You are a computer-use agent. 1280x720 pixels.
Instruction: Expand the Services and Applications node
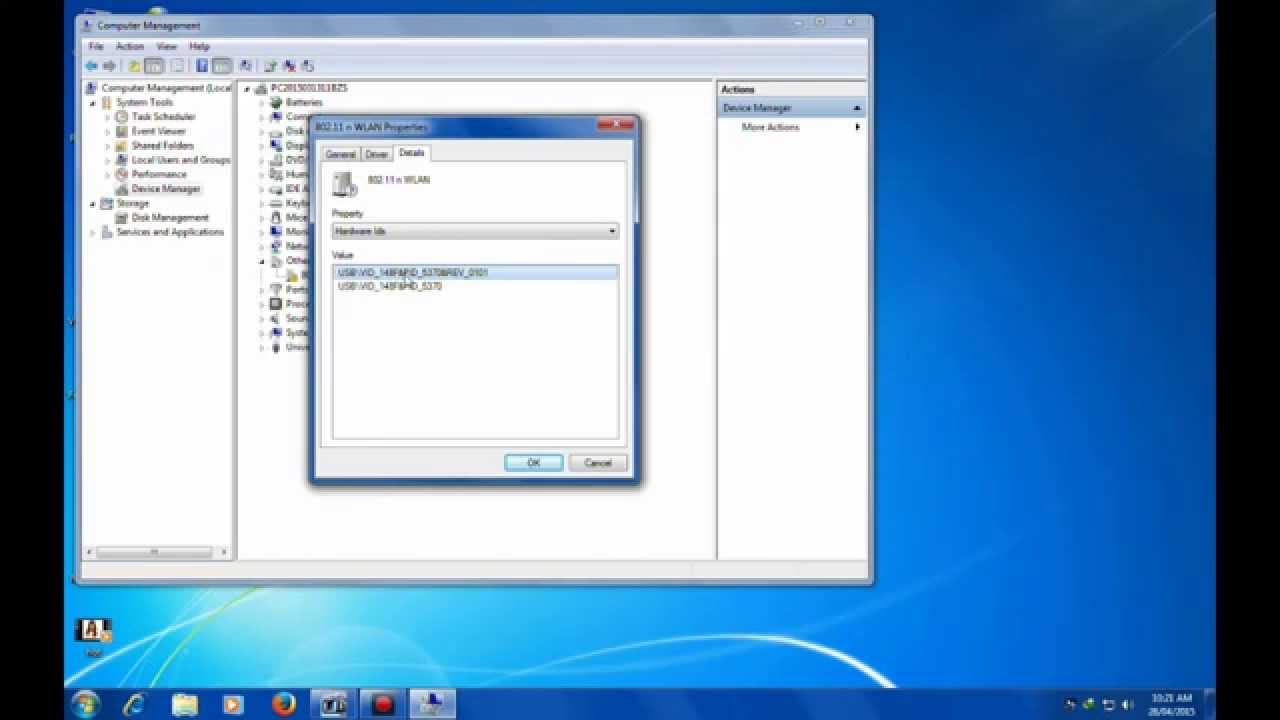click(x=93, y=232)
